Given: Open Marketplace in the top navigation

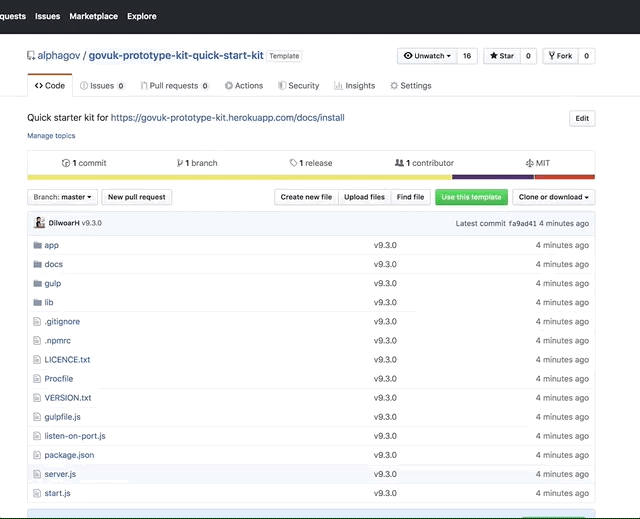Looking at the screenshot, I should [x=93, y=16].
